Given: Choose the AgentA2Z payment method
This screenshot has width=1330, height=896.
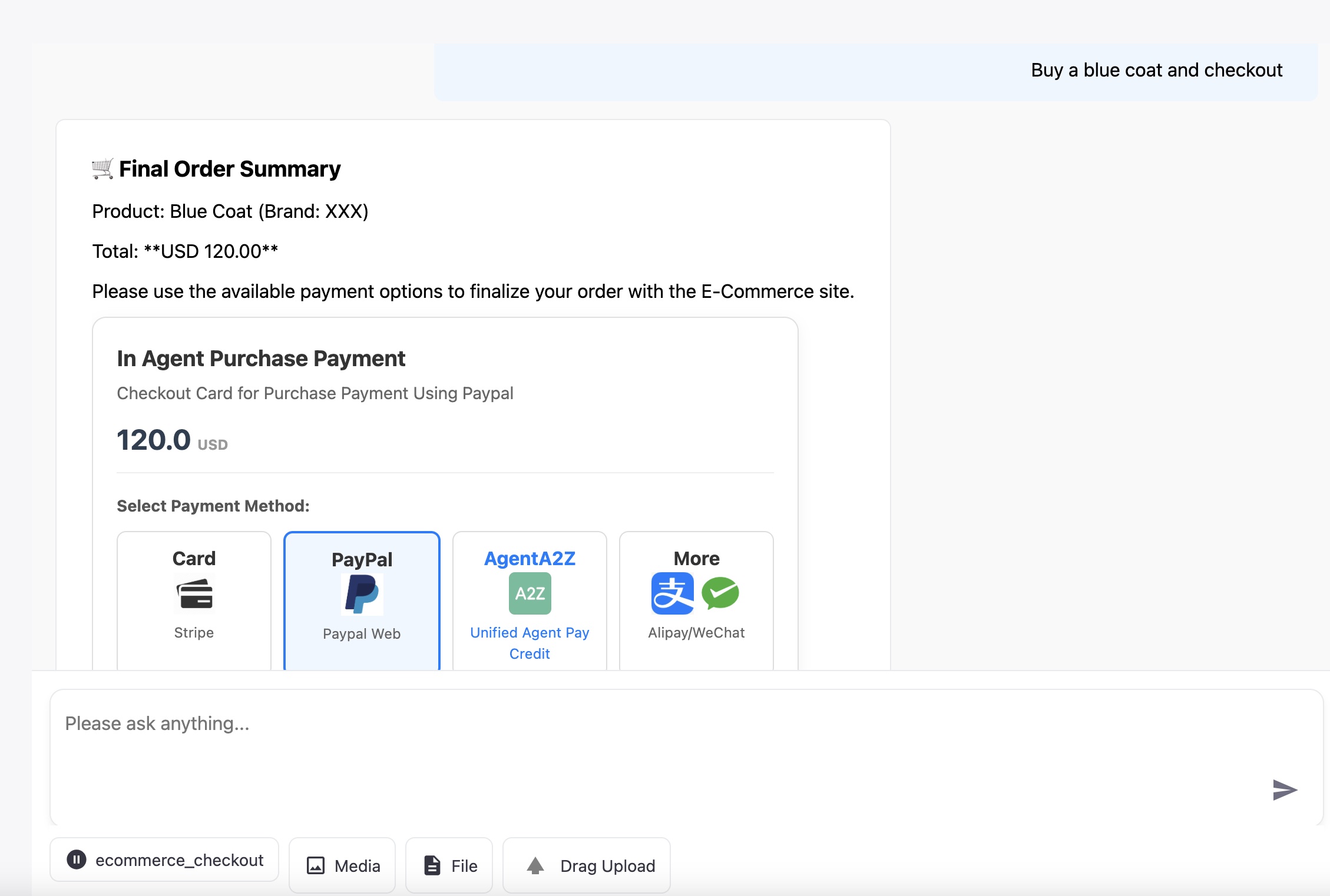Looking at the screenshot, I should tap(529, 600).
